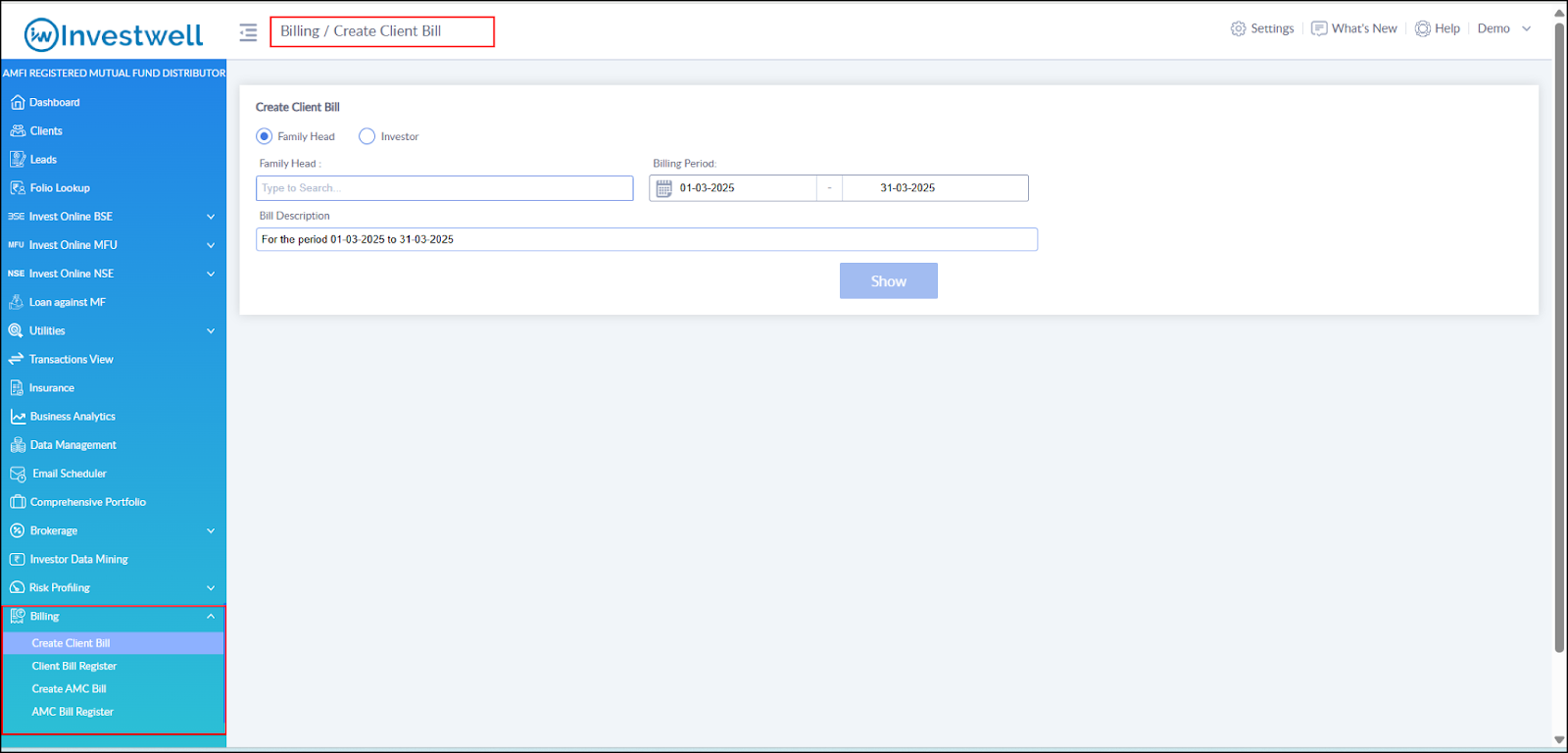This screenshot has width=1568, height=753.
Task: Click the Leads icon in sidebar
Action: point(18,159)
